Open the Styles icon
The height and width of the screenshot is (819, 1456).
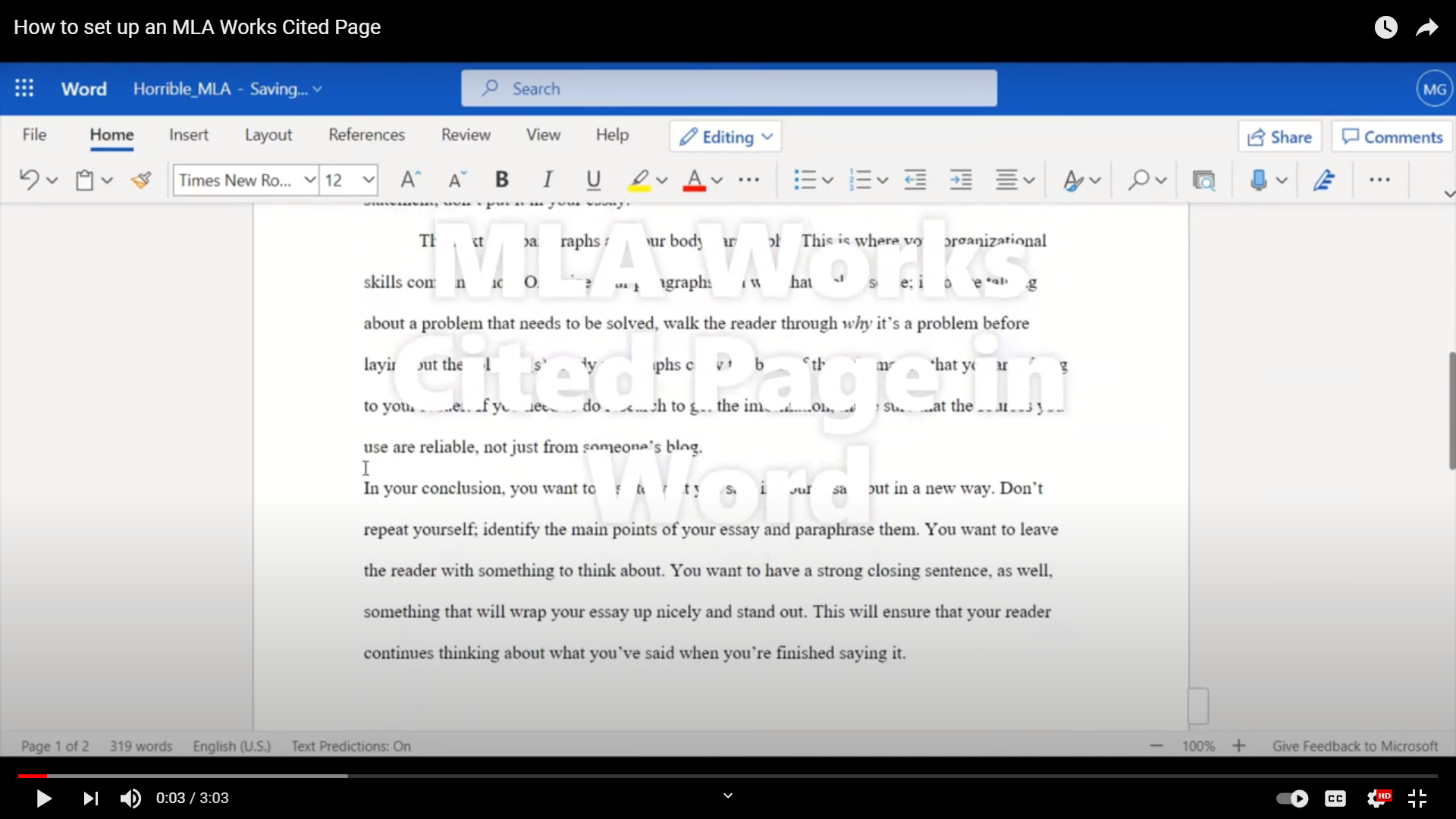pos(1072,180)
